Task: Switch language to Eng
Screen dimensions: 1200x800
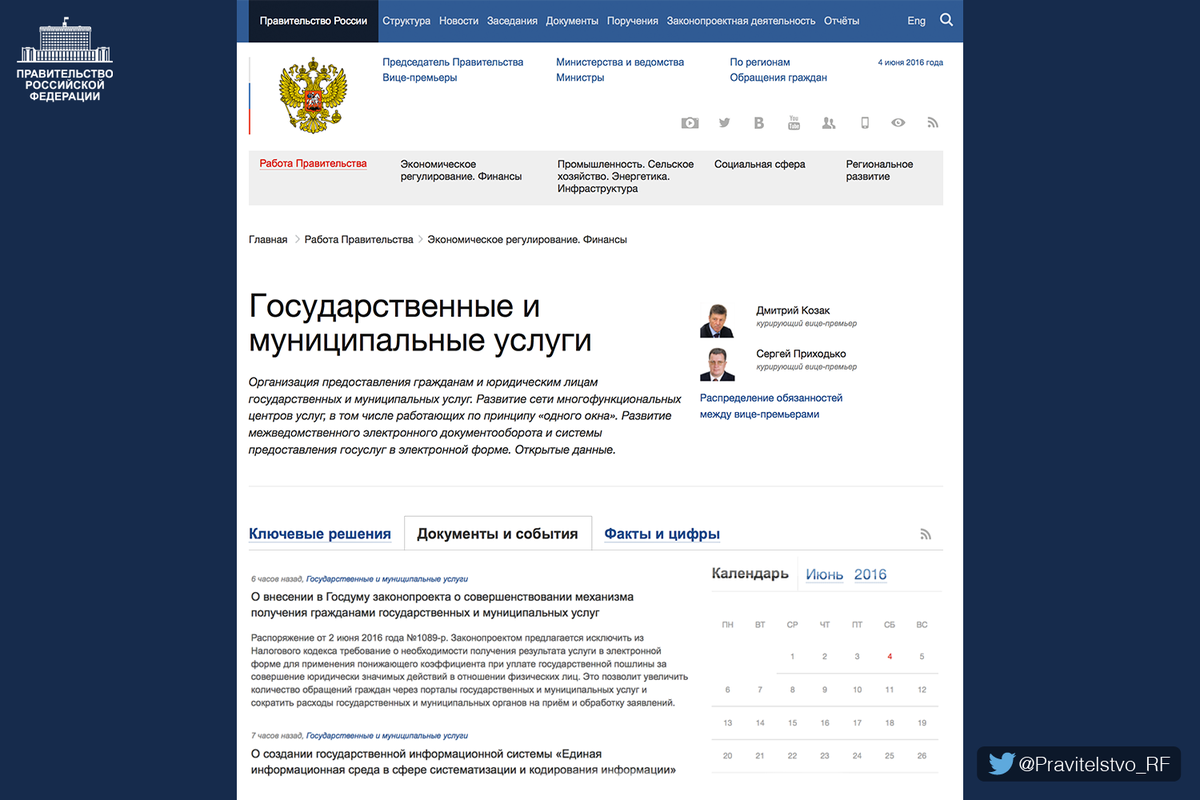Action: 916,21
